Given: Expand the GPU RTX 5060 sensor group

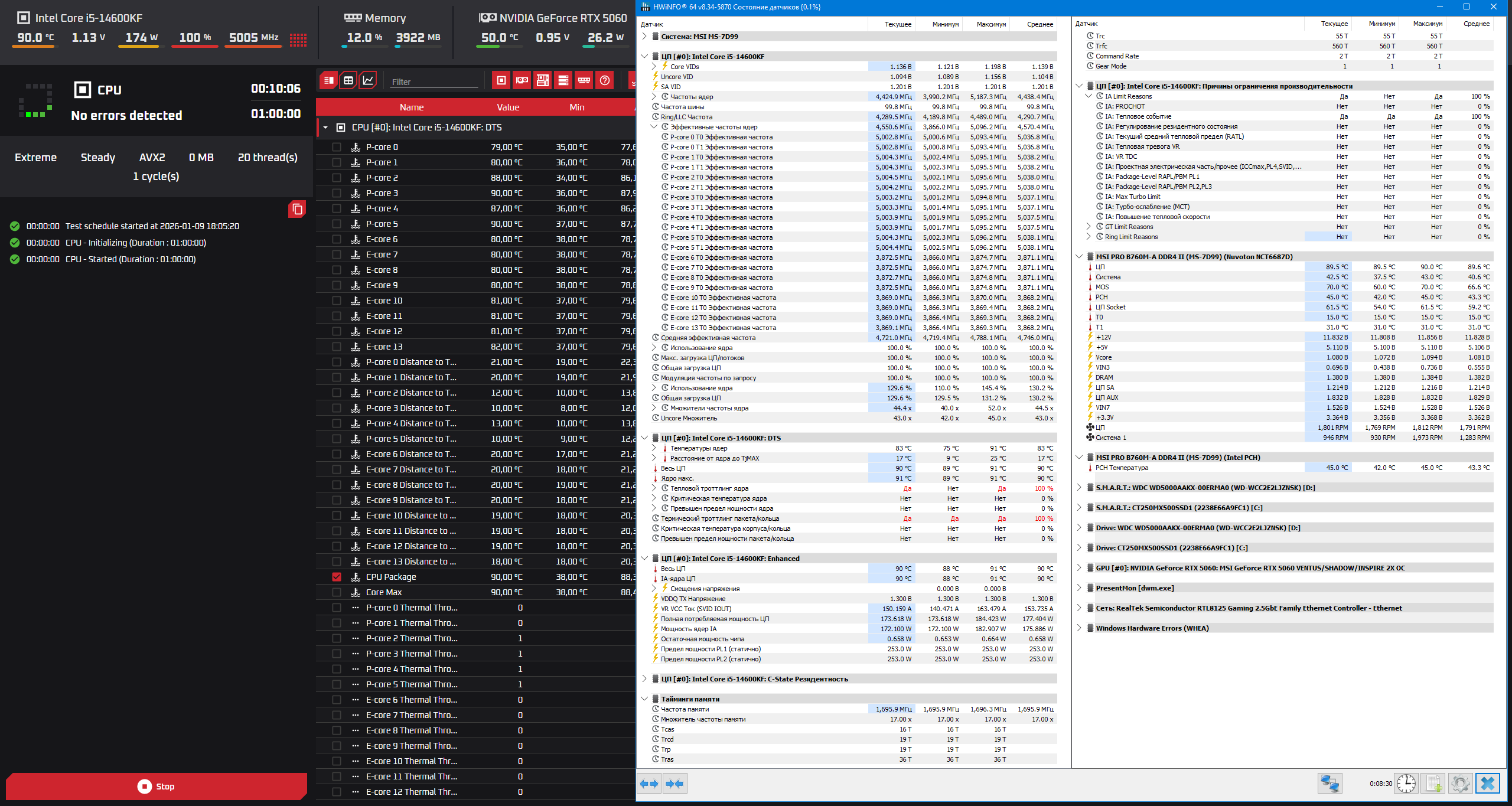Looking at the screenshot, I should [x=1079, y=568].
